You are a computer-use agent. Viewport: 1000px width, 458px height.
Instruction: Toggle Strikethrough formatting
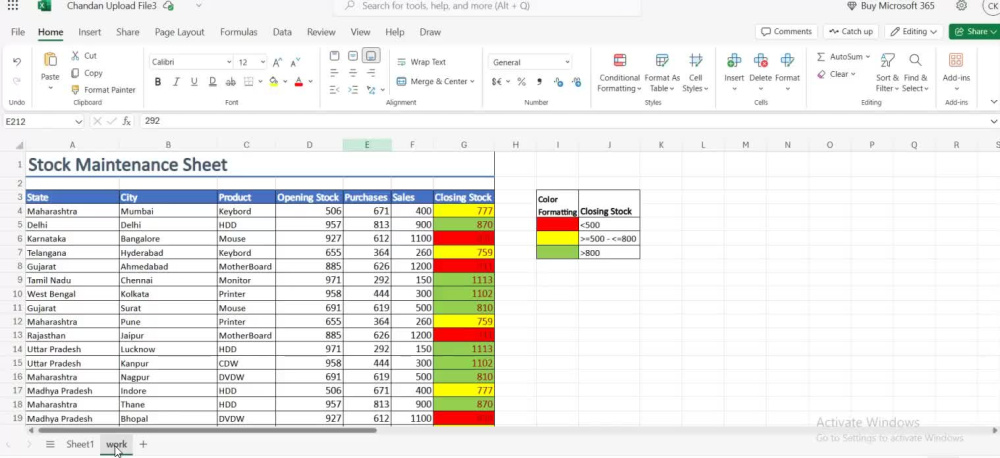(x=231, y=82)
